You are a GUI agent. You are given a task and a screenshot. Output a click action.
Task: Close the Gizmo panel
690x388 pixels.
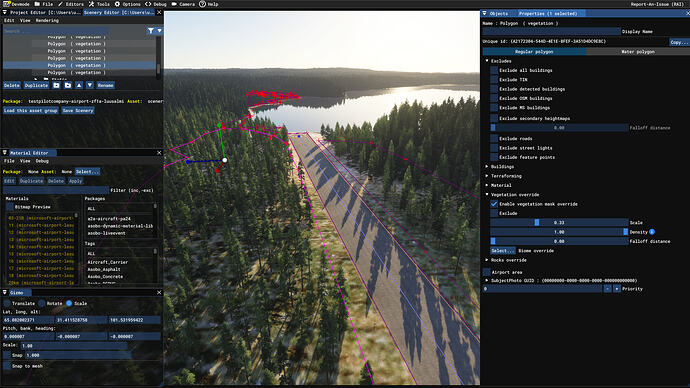(x=159, y=293)
